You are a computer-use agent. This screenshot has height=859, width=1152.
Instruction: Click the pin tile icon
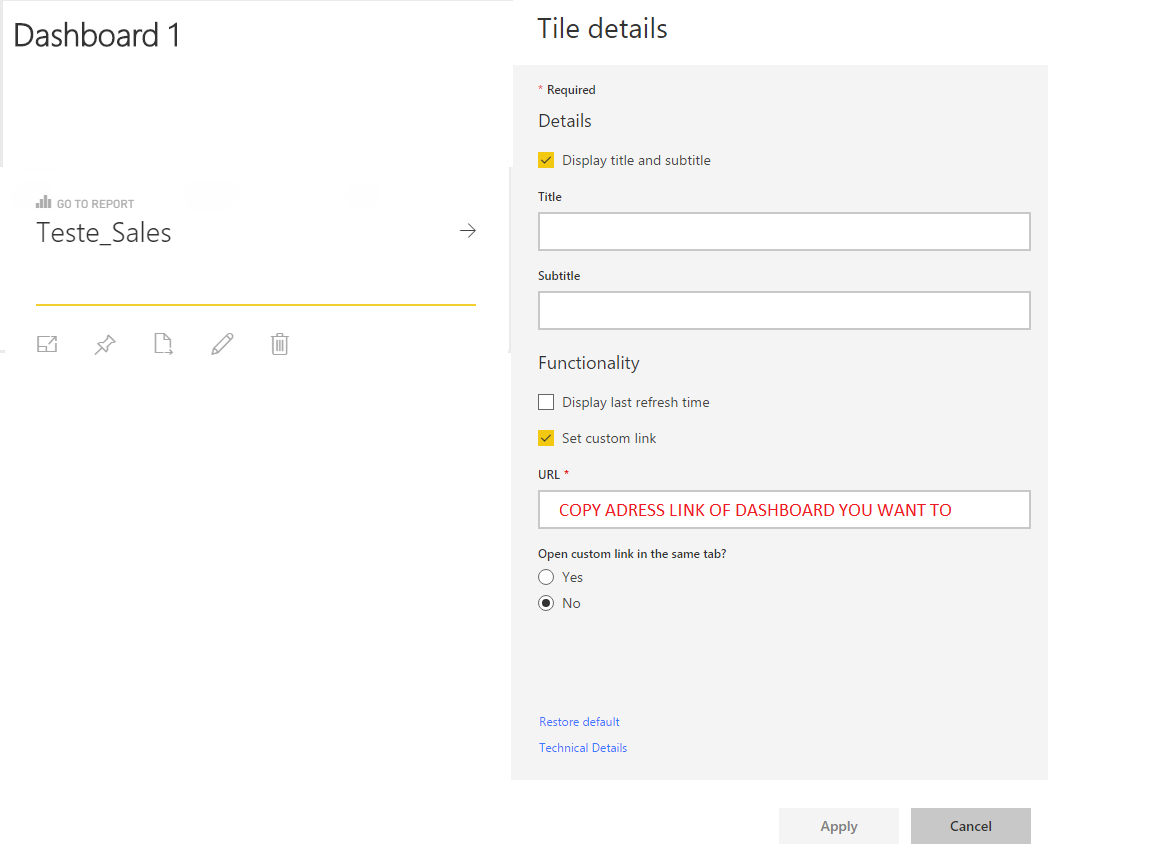click(105, 344)
